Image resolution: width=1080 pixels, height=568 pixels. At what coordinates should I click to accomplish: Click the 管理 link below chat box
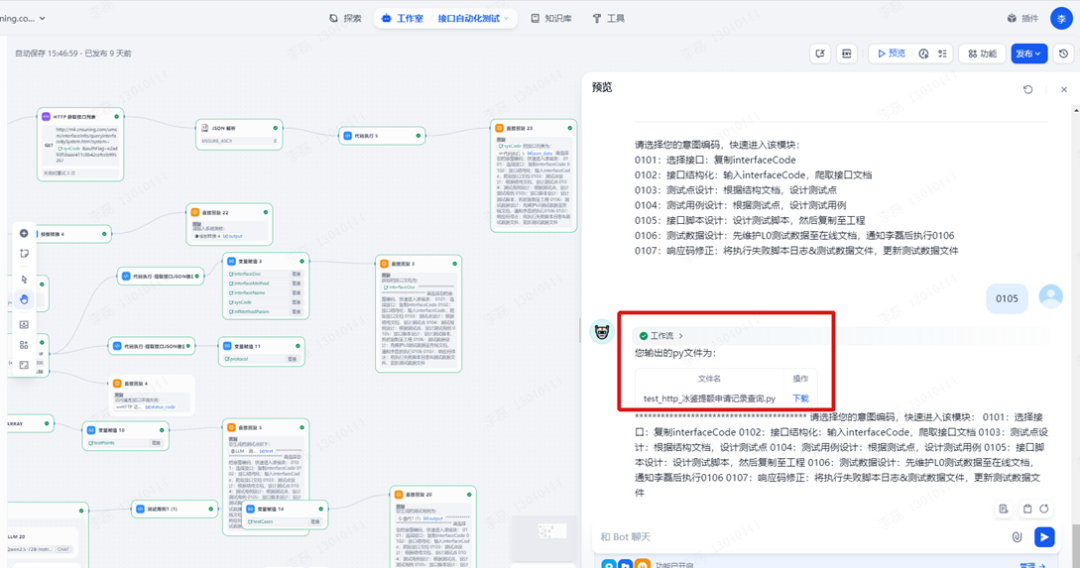pyautogui.click(x=1032, y=565)
